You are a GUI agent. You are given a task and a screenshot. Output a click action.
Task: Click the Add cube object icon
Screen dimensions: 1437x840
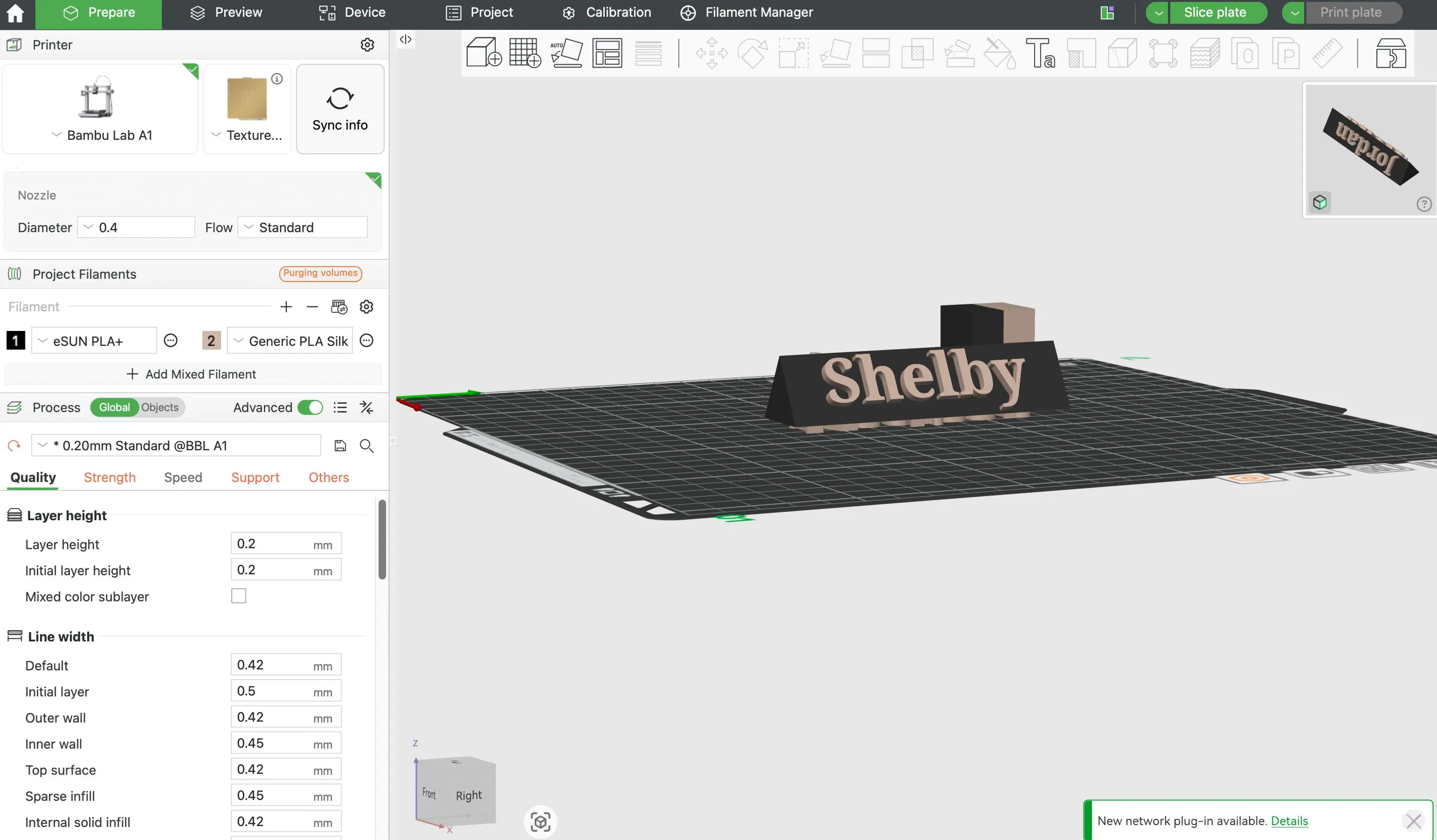[x=484, y=53]
